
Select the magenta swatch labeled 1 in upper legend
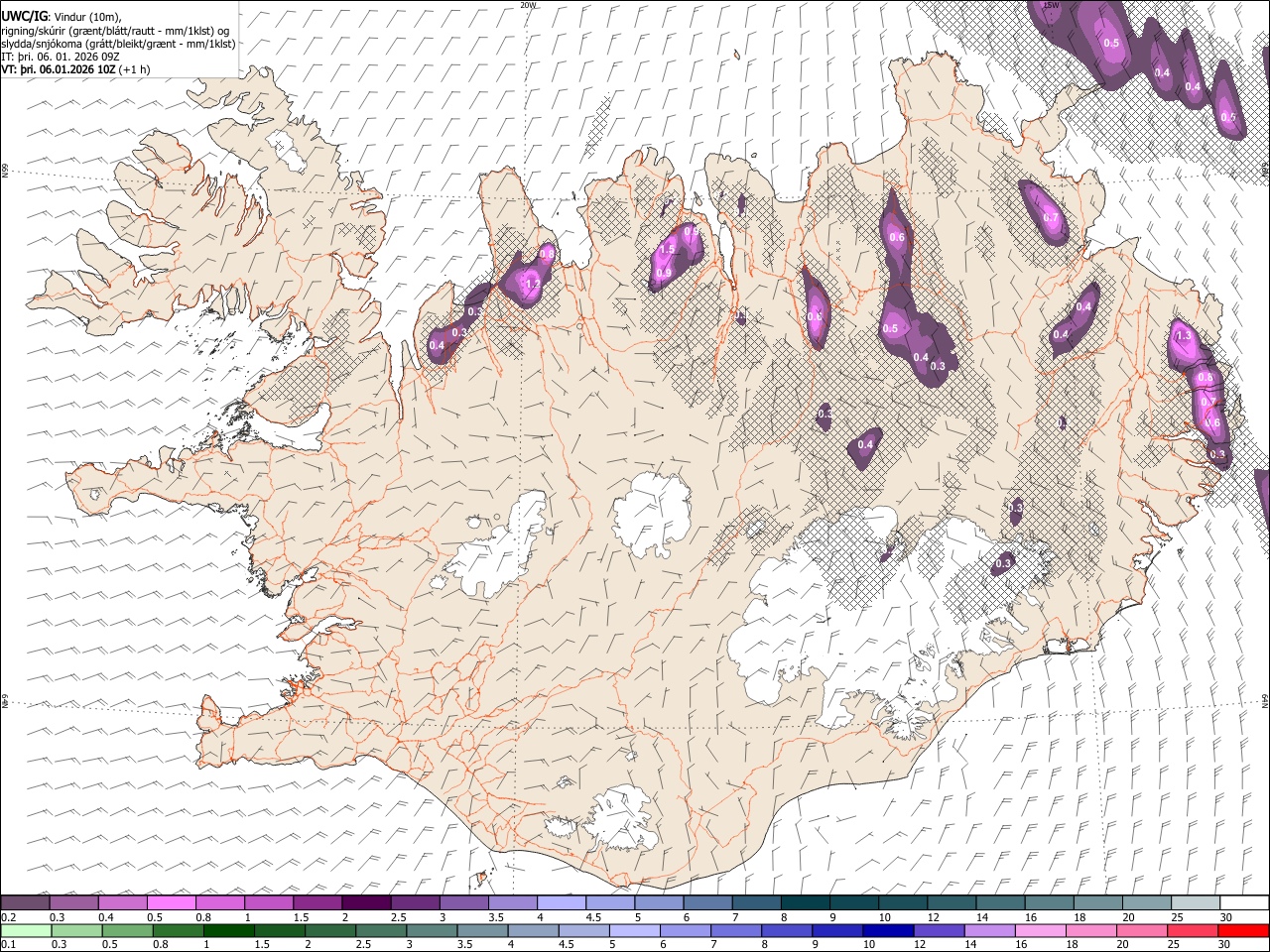[x=267, y=902]
